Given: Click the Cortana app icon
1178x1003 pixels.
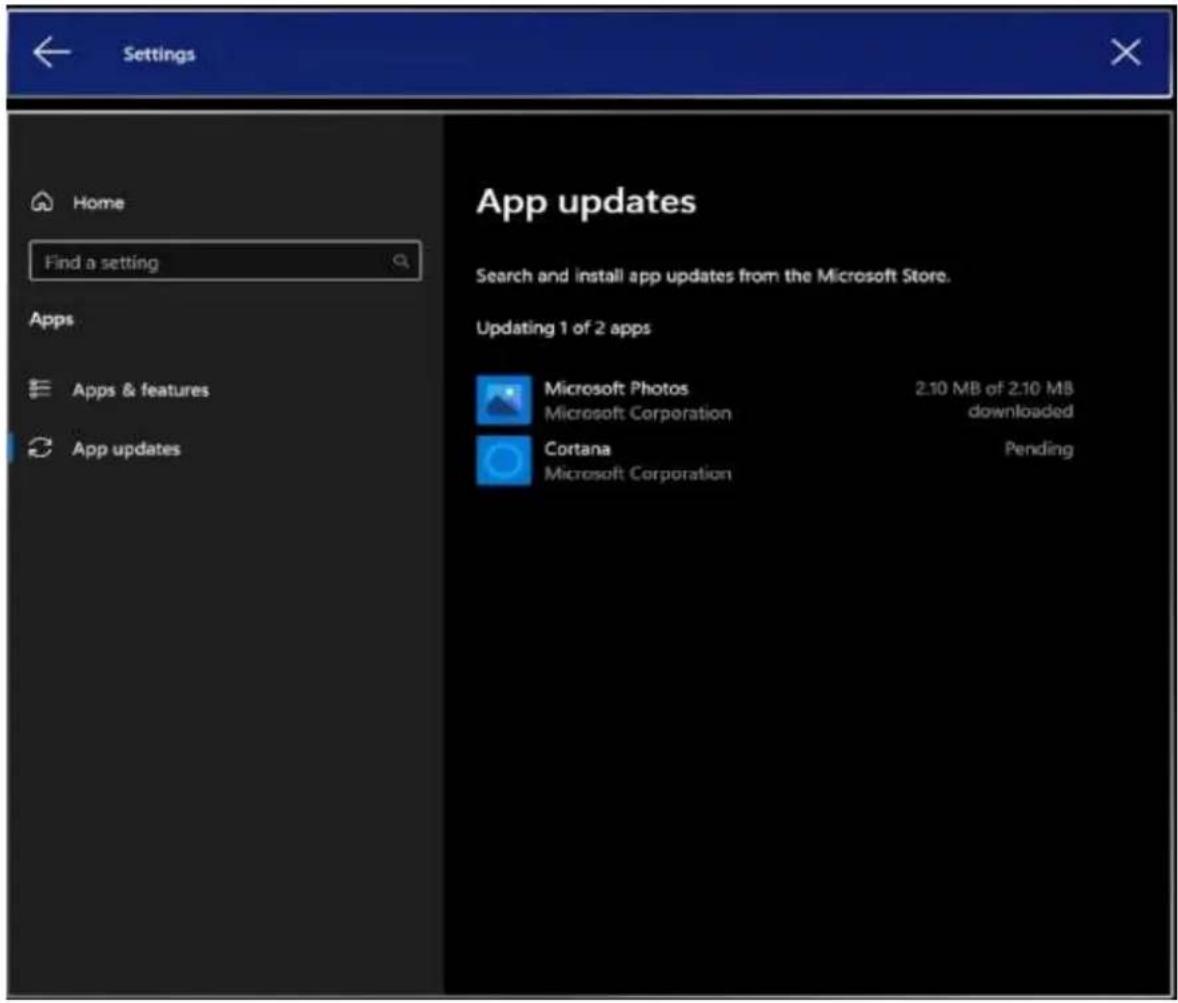Looking at the screenshot, I should 503,461.
